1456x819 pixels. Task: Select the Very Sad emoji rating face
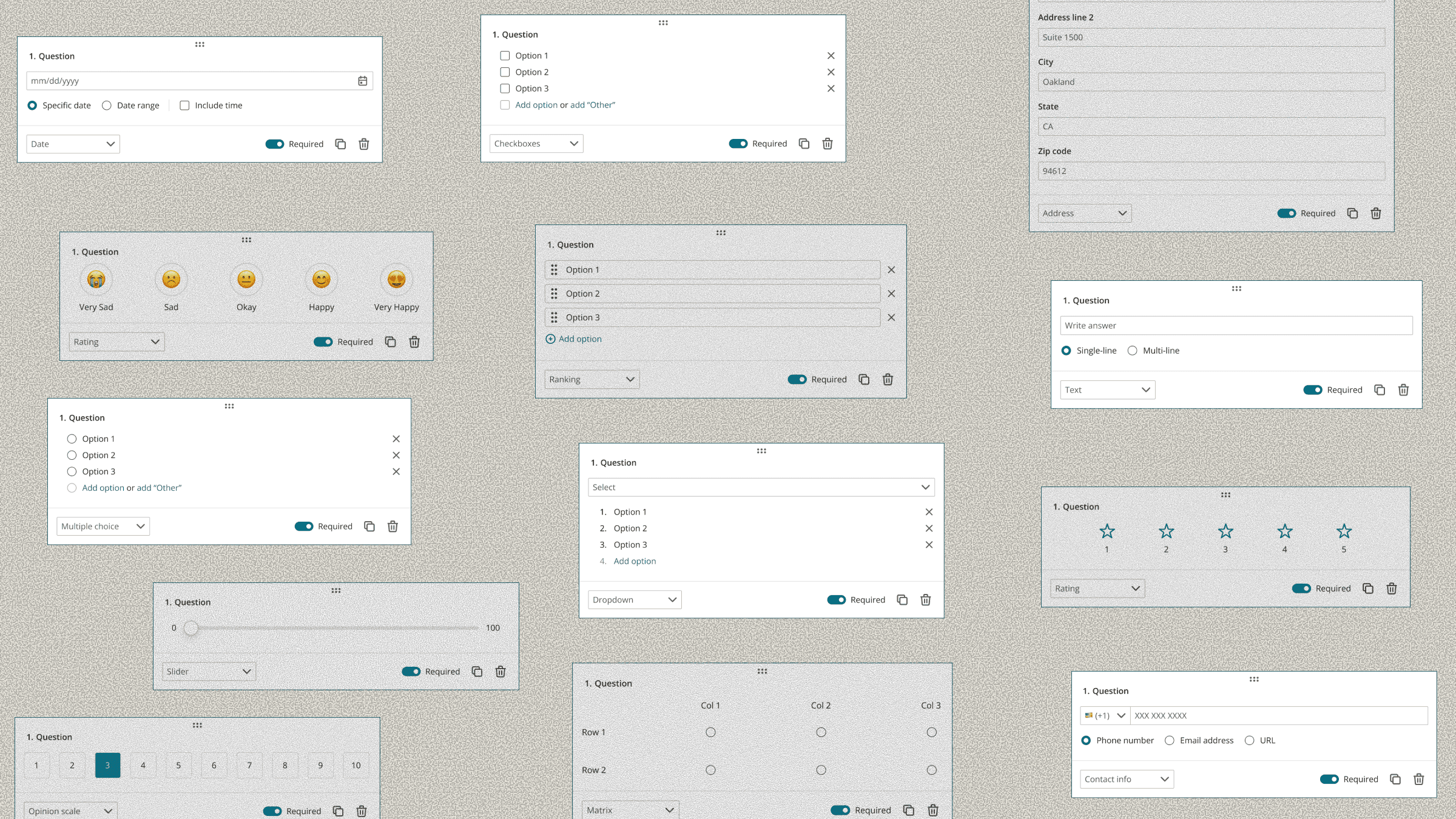(x=96, y=280)
